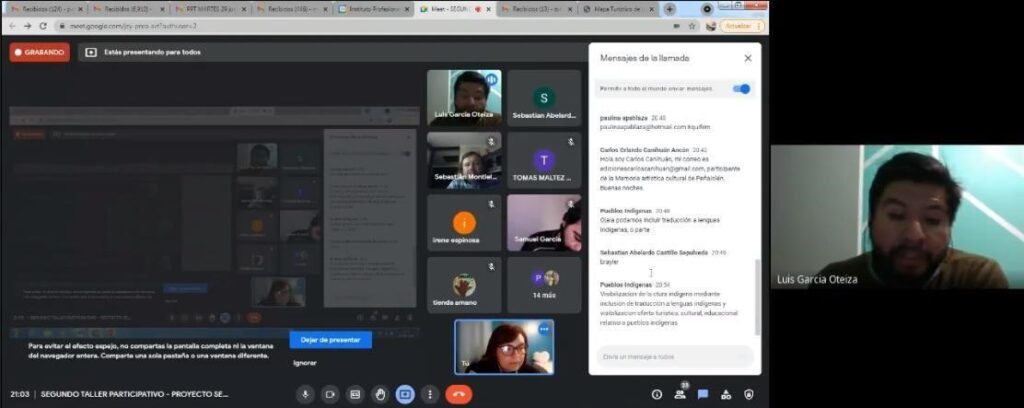Image resolution: width=1024 pixels, height=408 pixels.
Task: Mute the microphone in the call bar
Action: click(305, 394)
